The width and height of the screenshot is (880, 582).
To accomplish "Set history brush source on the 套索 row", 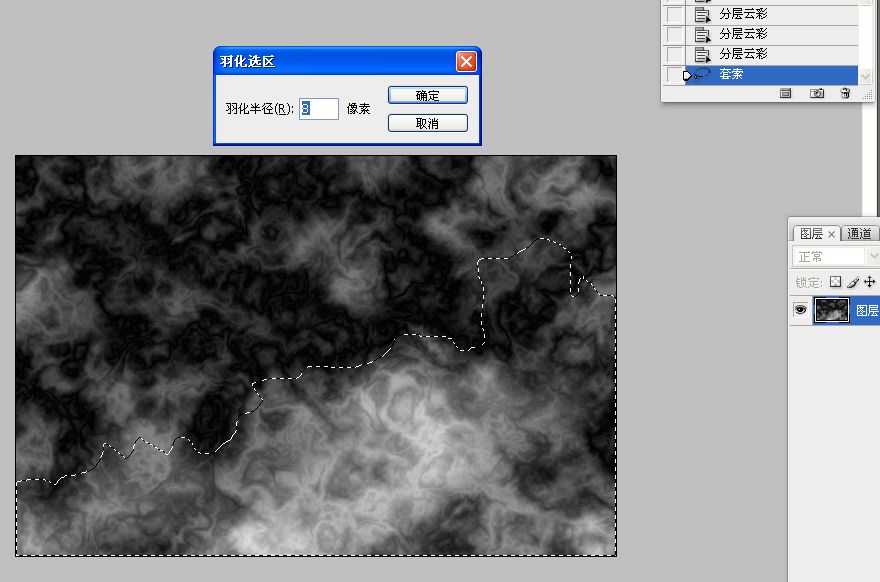I will 673,74.
